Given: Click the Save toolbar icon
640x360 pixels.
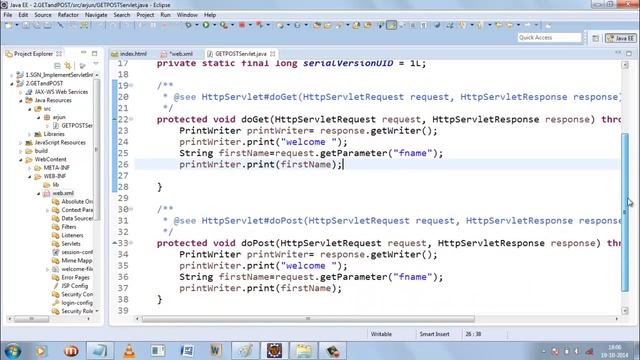Looking at the screenshot, I should [26, 25].
